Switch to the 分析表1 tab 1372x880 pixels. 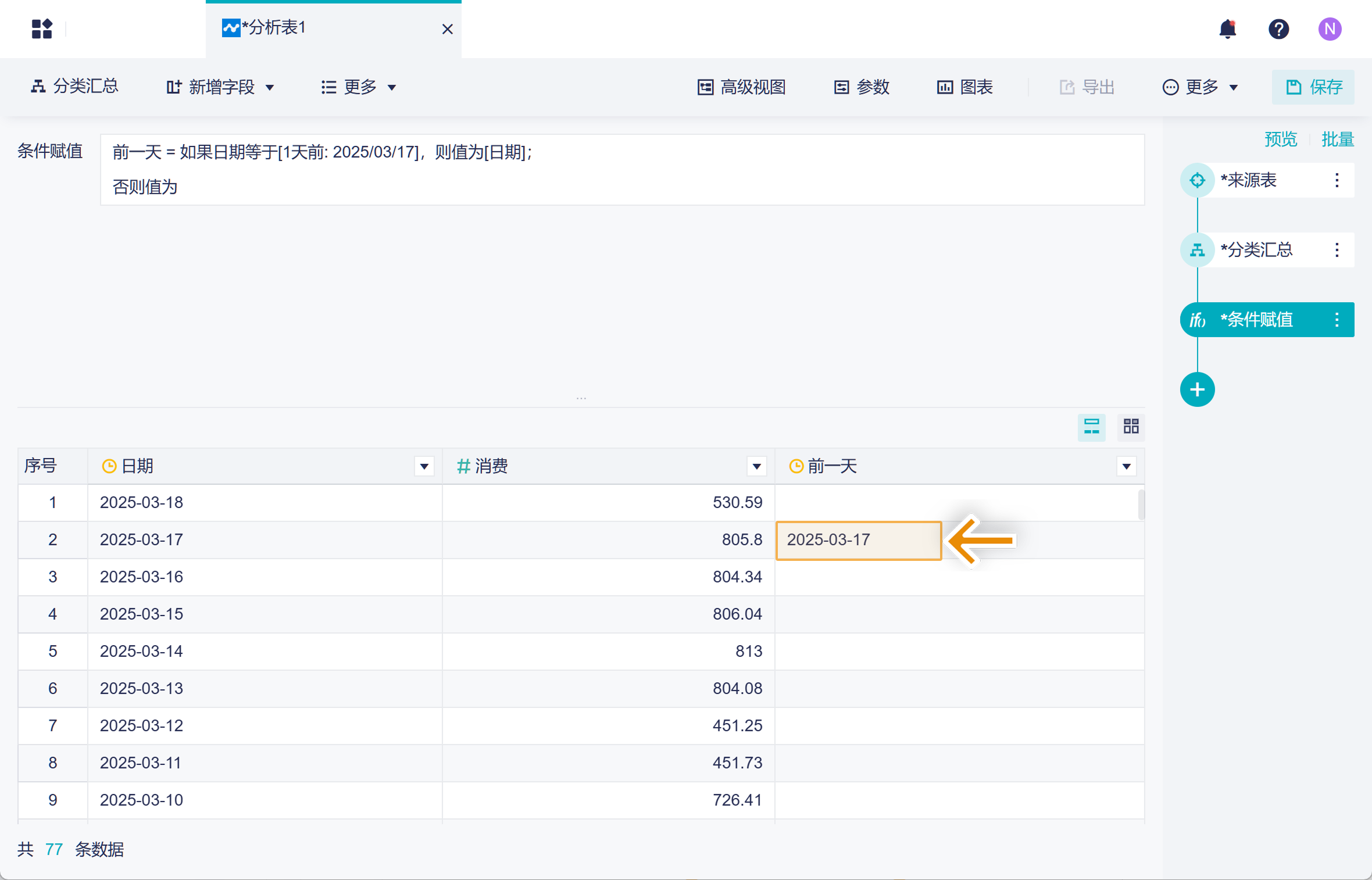[273, 28]
